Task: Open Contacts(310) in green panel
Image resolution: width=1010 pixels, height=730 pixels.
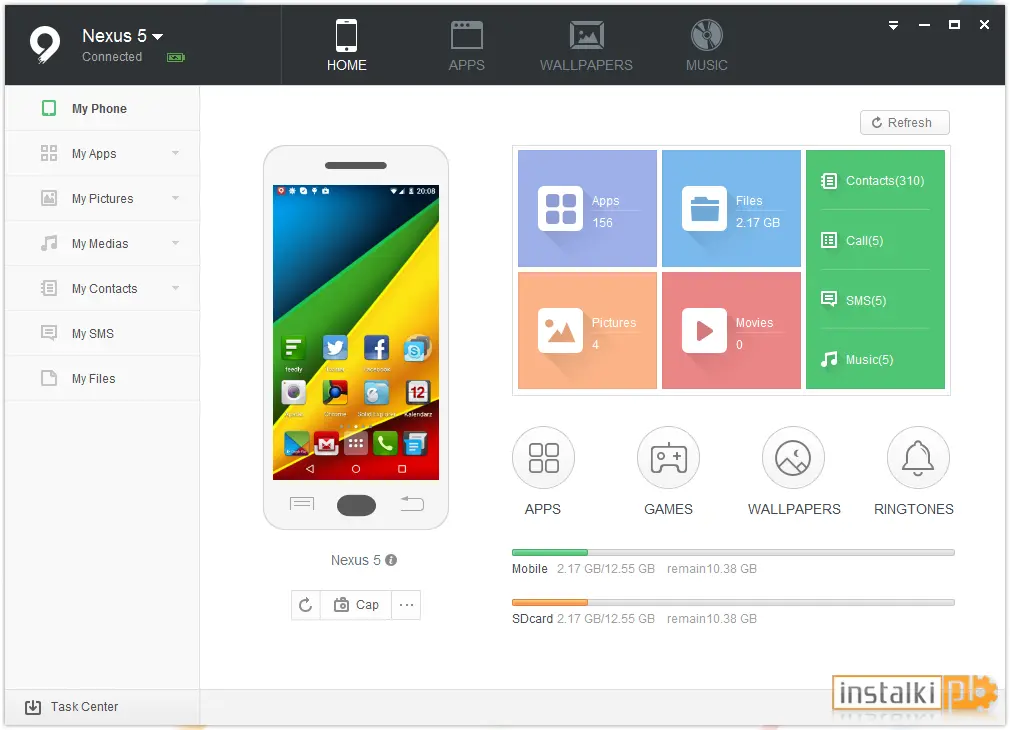Action: click(x=875, y=181)
